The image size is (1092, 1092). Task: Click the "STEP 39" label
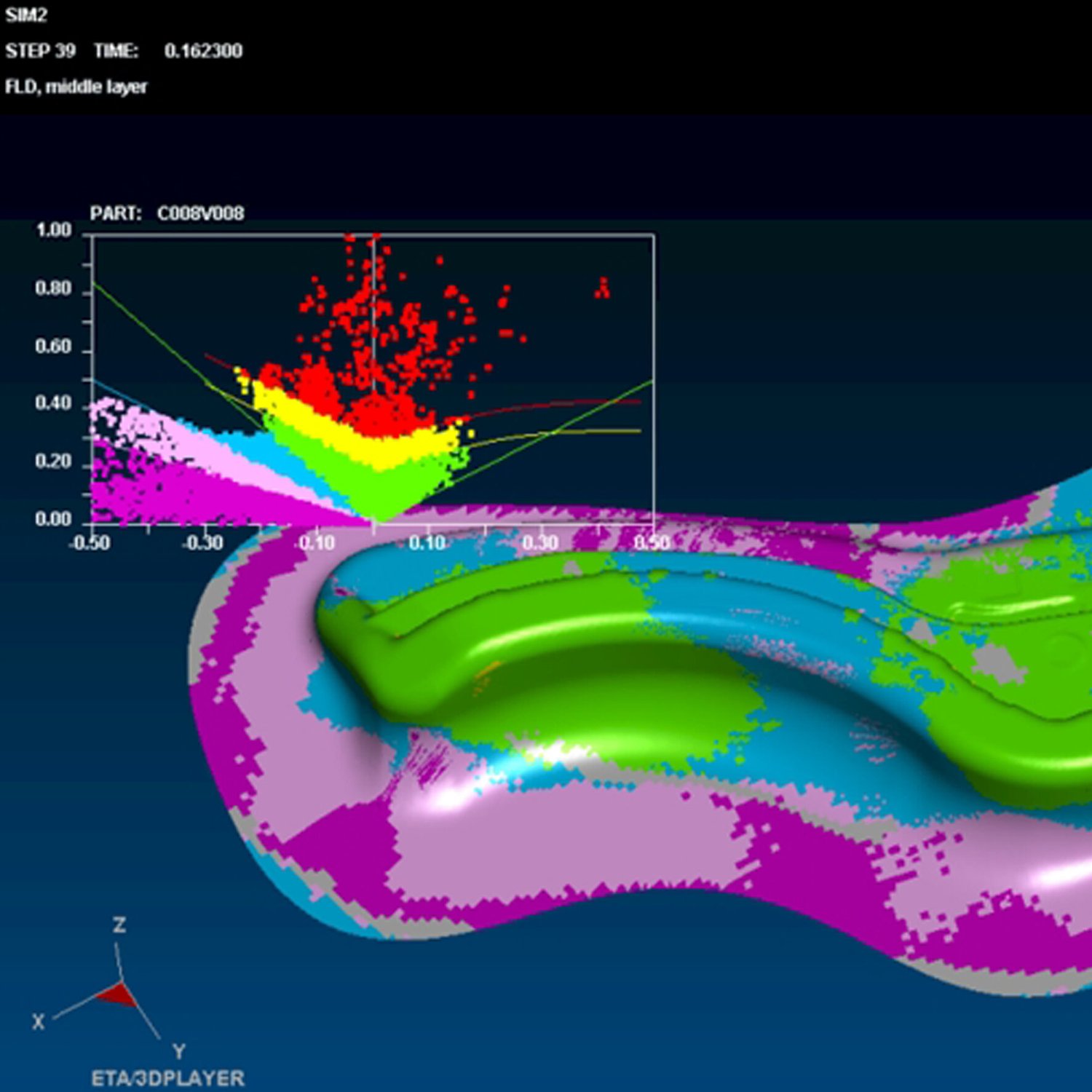tap(41, 51)
